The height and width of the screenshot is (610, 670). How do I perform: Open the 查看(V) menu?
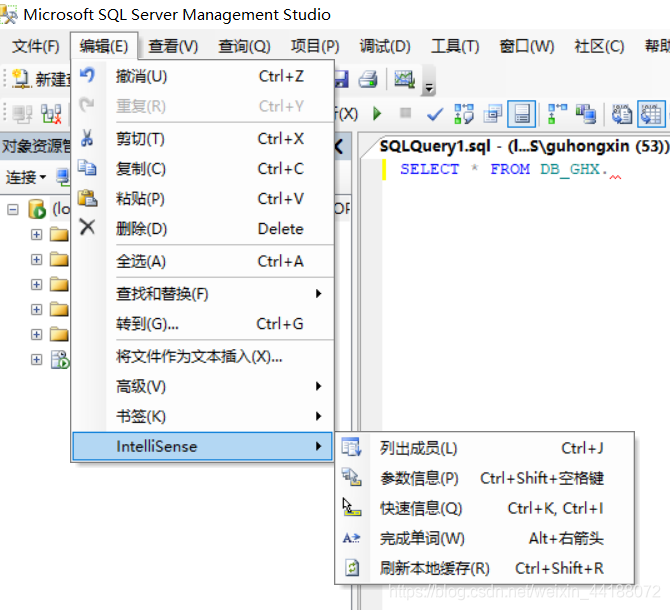(173, 46)
